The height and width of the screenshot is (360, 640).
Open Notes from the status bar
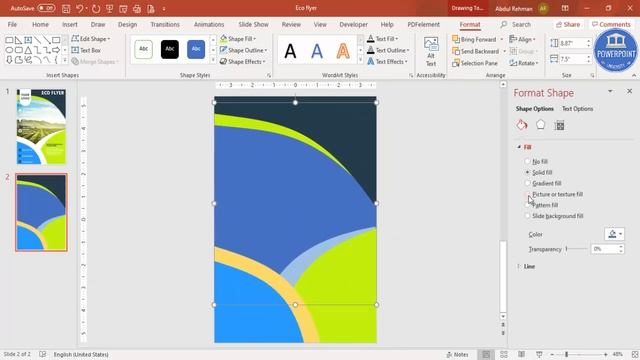coord(457,354)
